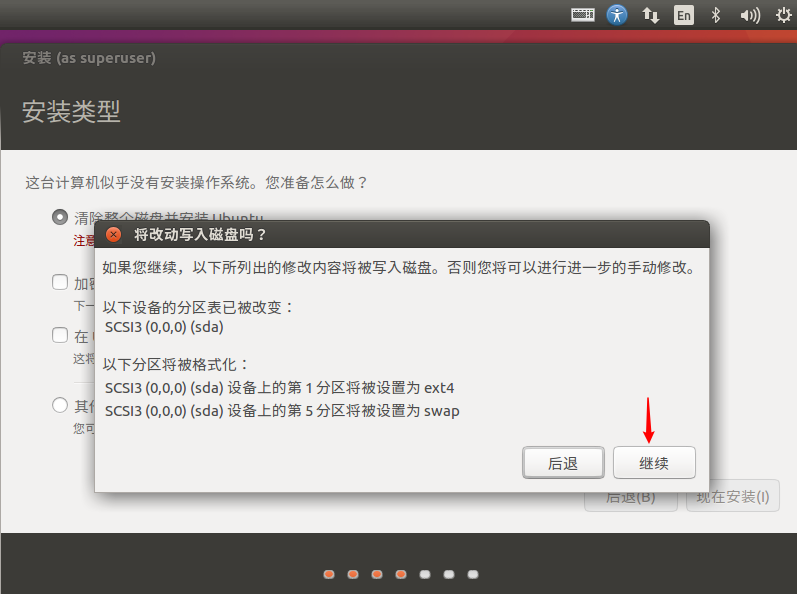
Task: Click the 继续 button in the dialog
Action: [654, 463]
